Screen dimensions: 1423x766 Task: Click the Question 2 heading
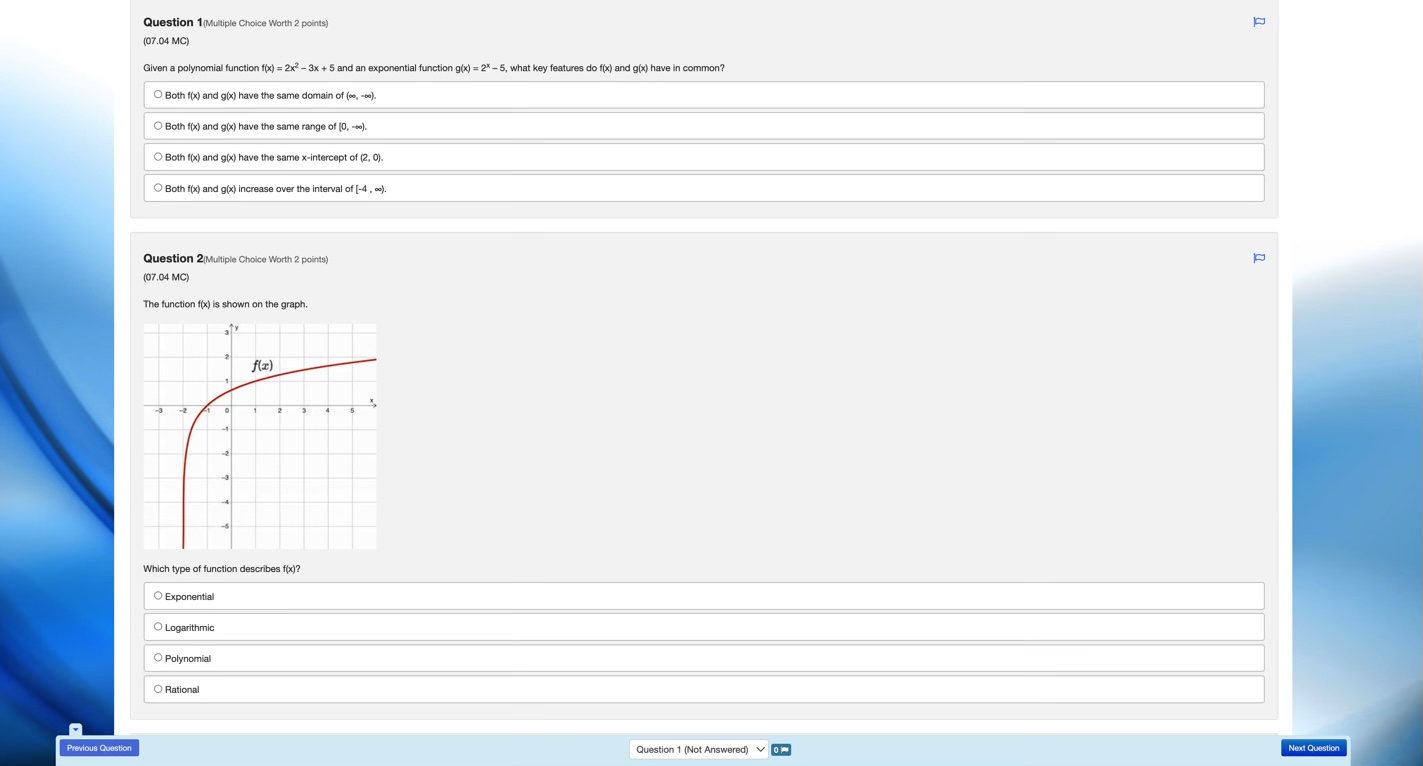pos(172,258)
